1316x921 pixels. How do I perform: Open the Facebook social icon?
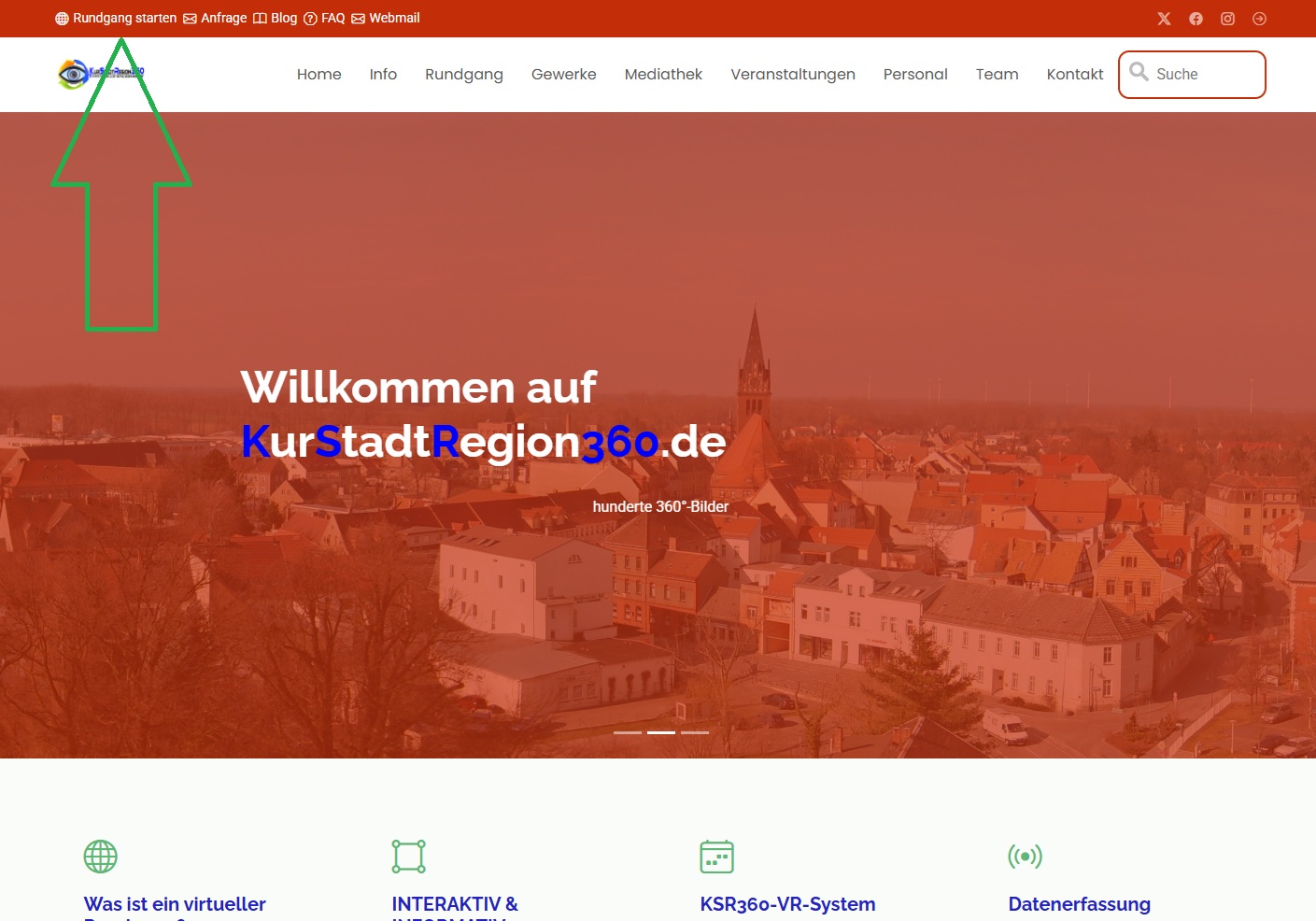[1196, 19]
